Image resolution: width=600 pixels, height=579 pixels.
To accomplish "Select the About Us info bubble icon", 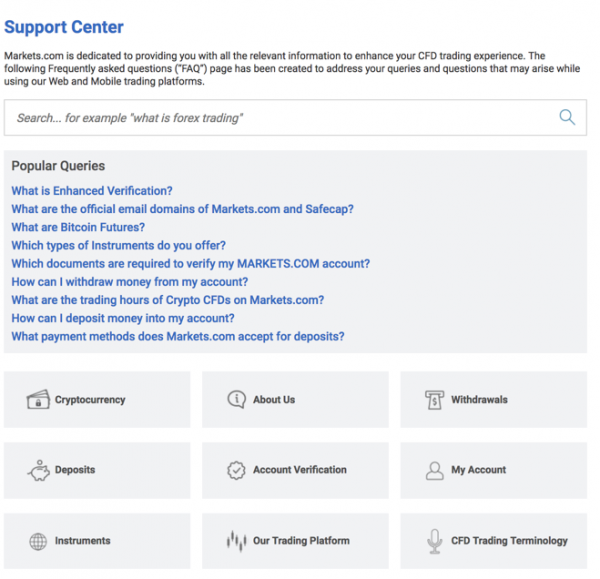I will [x=236, y=399].
